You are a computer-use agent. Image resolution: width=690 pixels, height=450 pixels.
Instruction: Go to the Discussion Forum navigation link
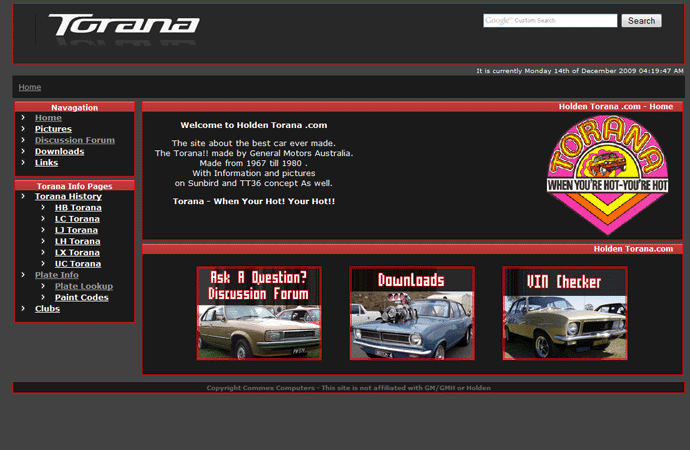click(x=75, y=140)
